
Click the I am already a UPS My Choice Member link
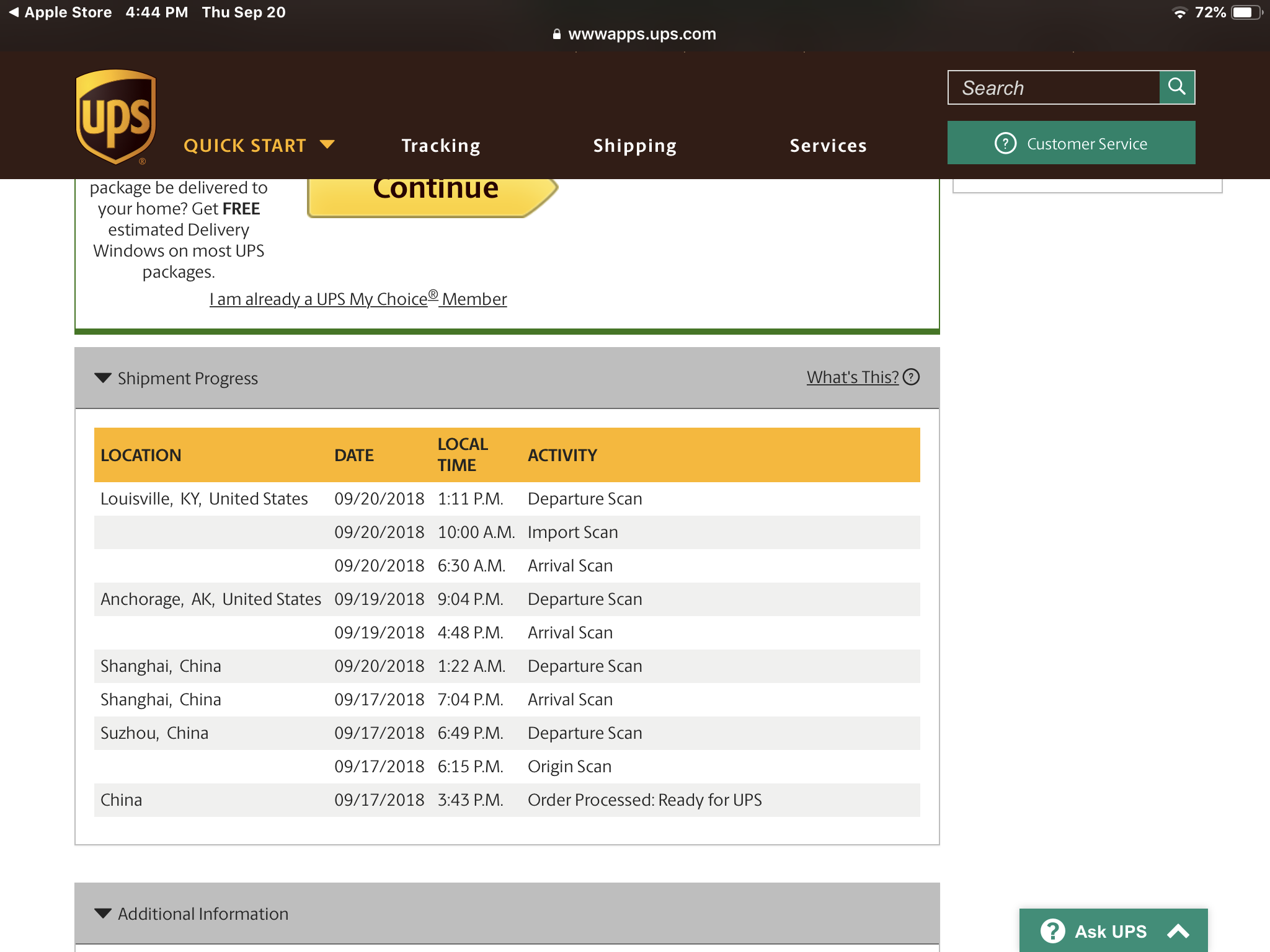pos(358,299)
